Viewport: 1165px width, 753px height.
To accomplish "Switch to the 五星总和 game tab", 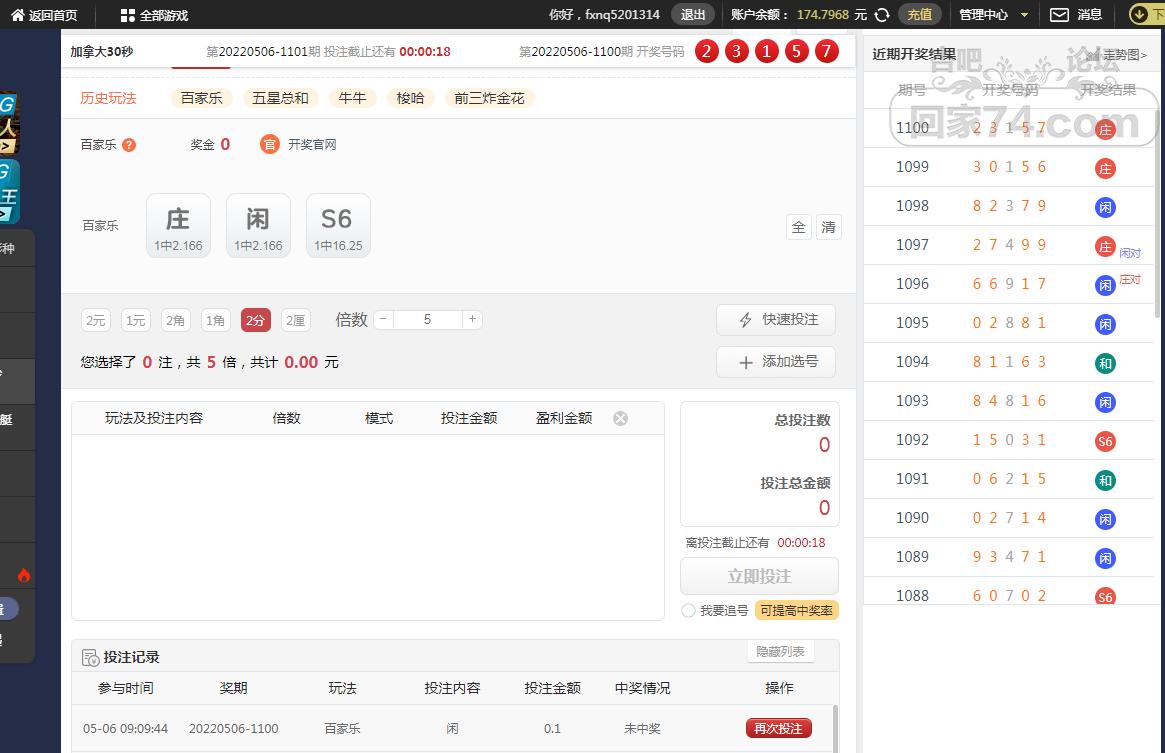I will click(280, 98).
